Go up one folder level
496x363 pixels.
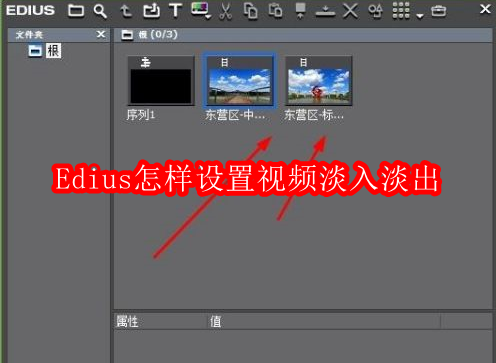coord(126,11)
